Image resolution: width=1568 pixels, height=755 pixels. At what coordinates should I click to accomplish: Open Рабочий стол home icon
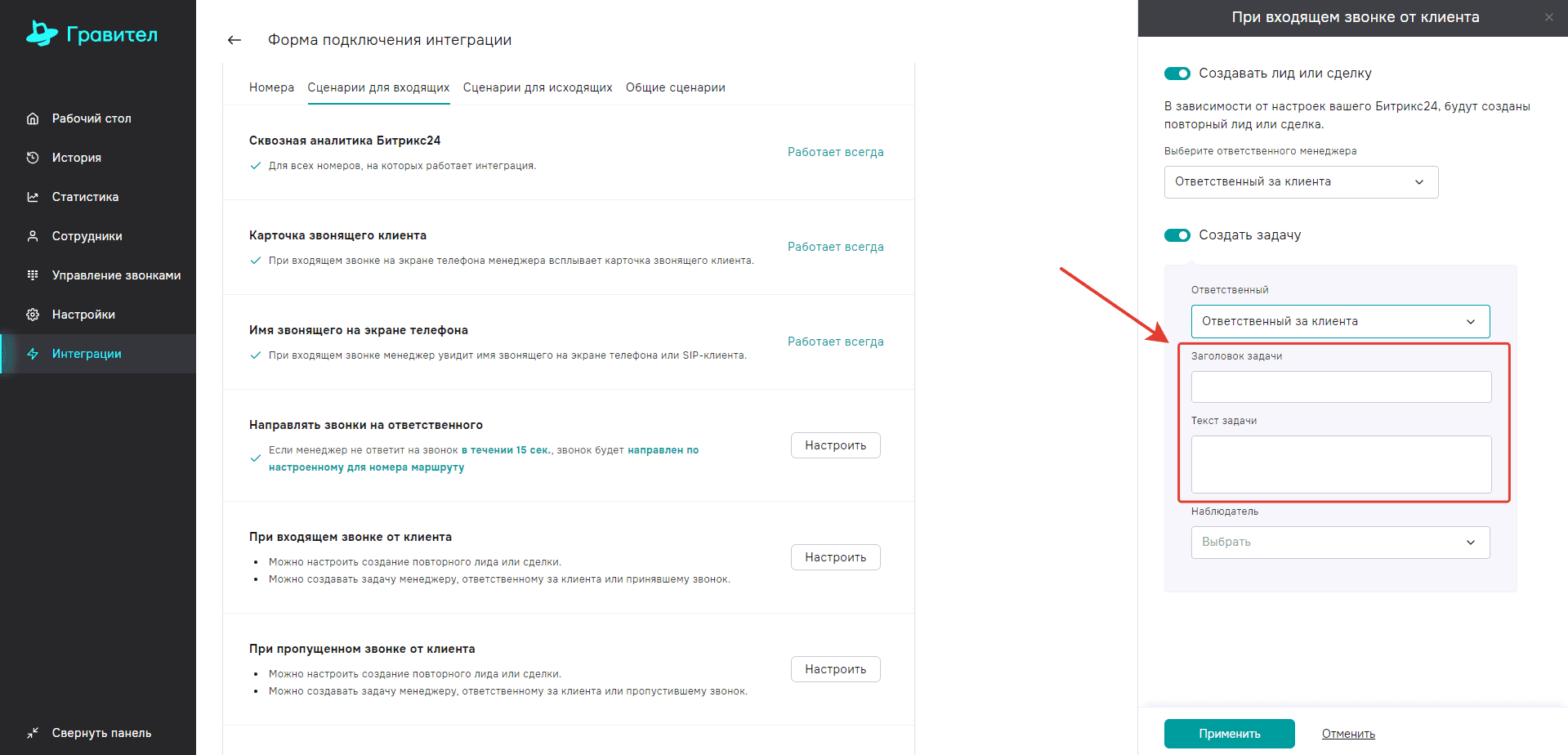pos(33,118)
